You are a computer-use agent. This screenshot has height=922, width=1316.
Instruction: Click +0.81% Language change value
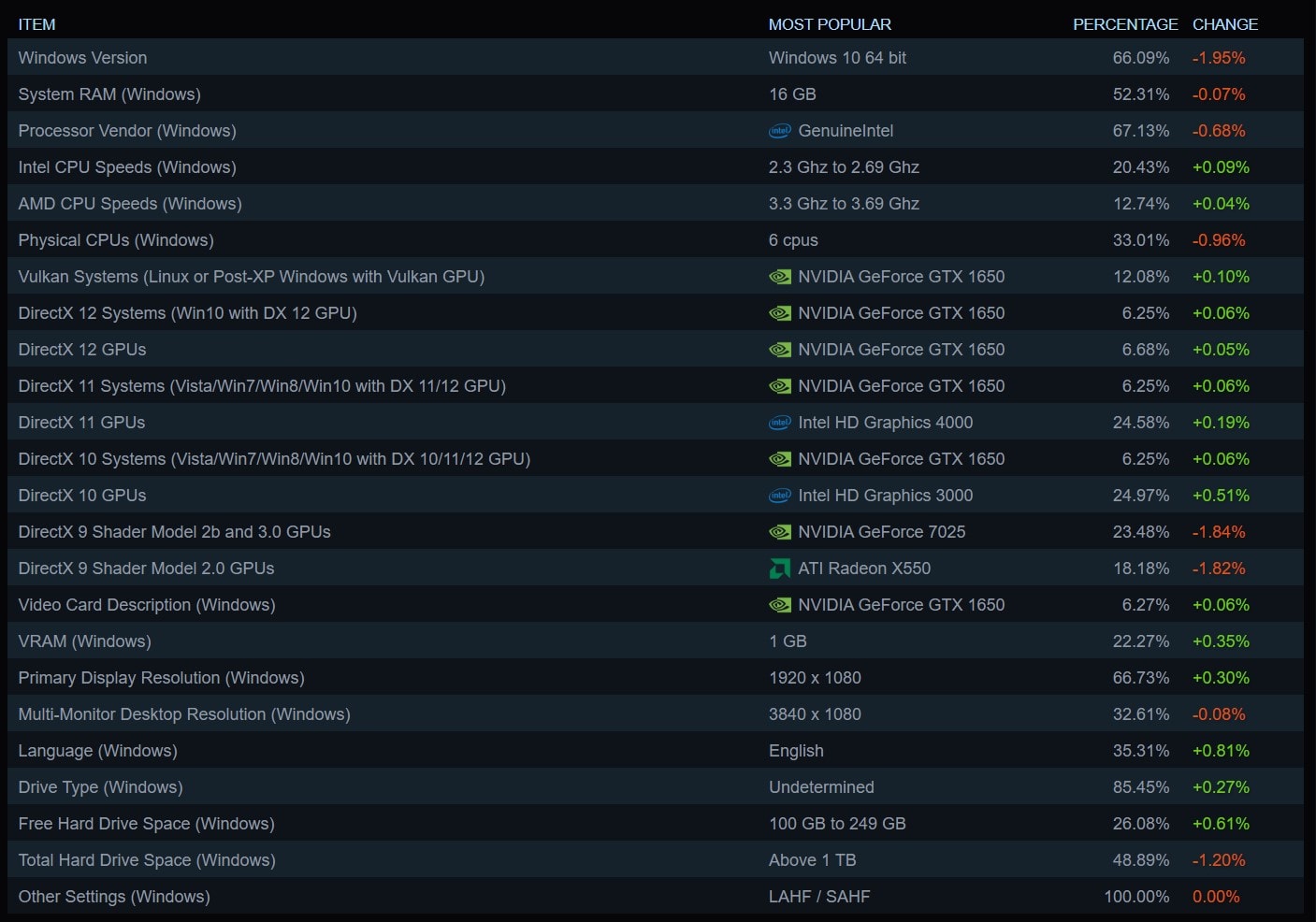pos(1221,751)
